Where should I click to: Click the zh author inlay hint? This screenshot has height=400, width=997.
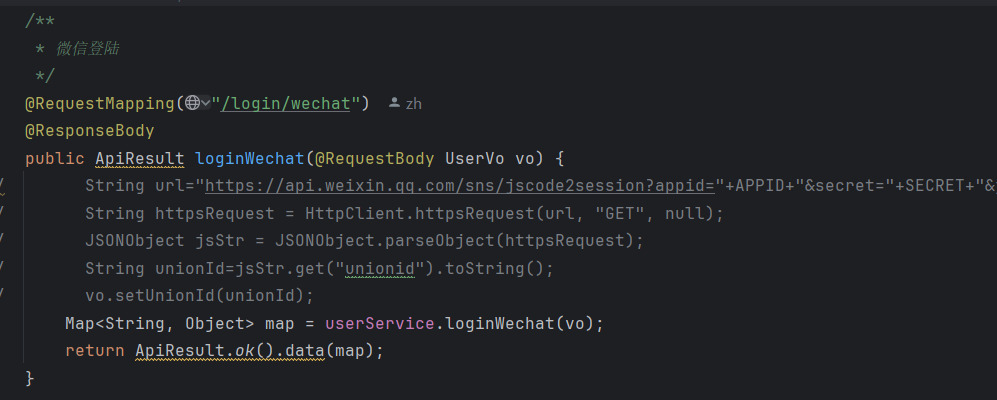(413, 103)
